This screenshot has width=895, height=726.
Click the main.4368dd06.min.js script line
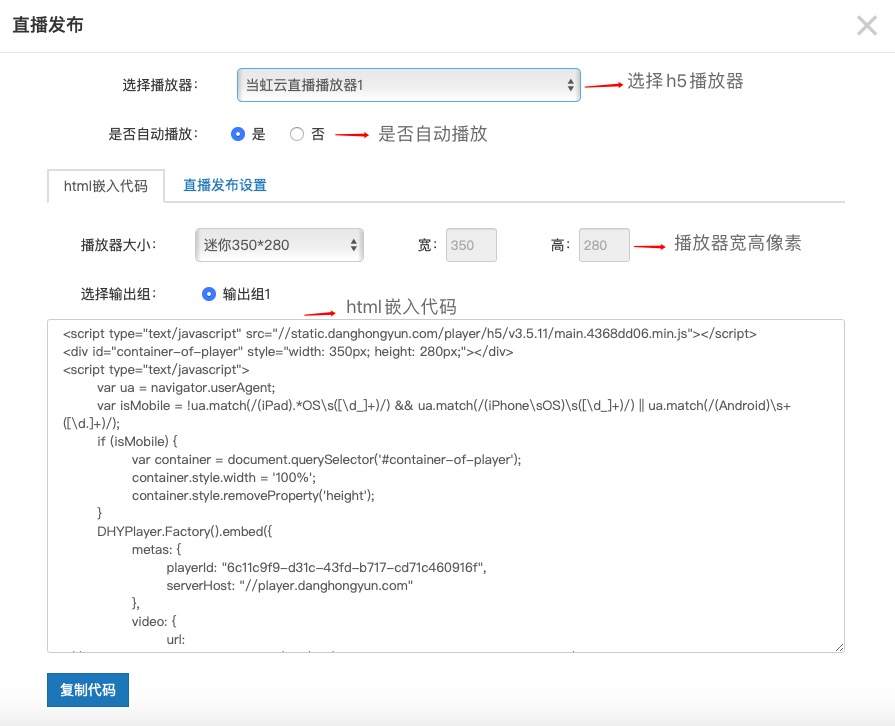[410, 333]
